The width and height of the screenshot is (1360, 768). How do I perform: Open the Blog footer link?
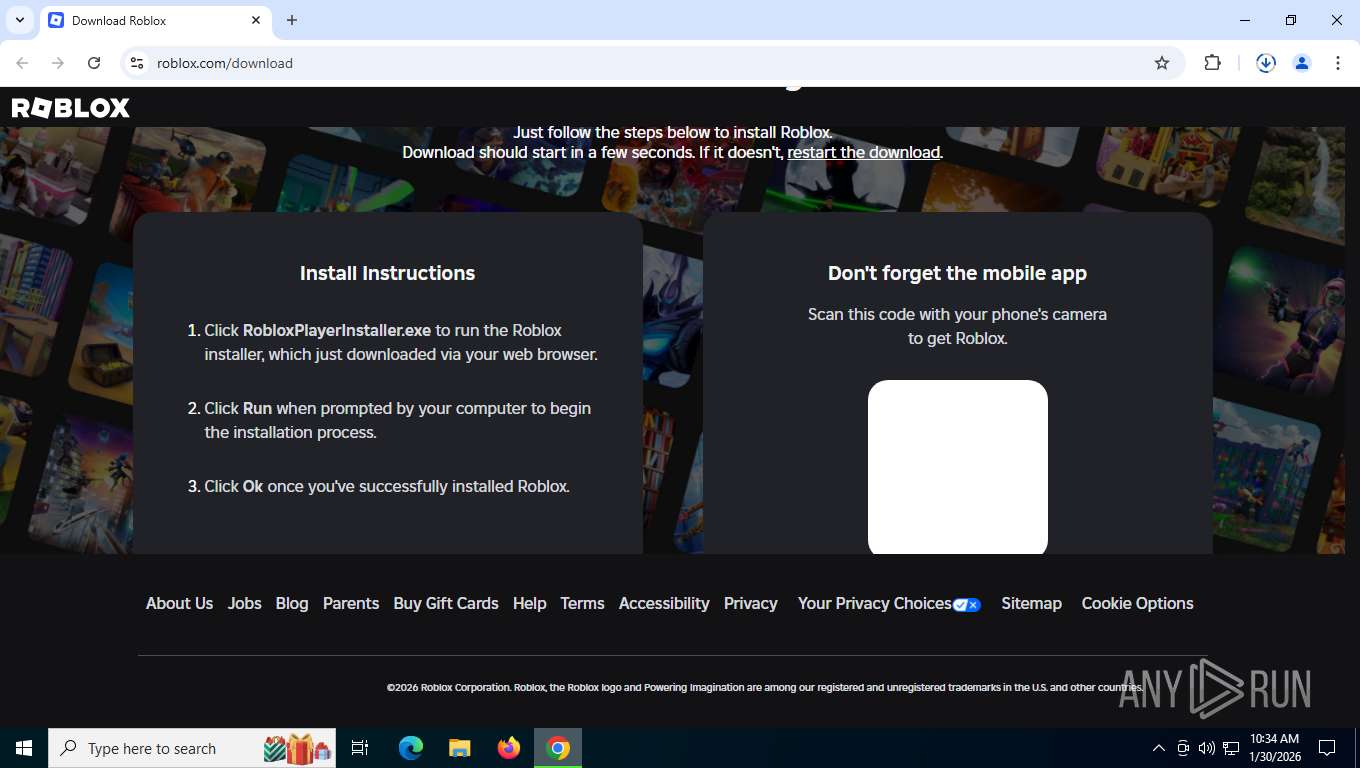(x=292, y=604)
